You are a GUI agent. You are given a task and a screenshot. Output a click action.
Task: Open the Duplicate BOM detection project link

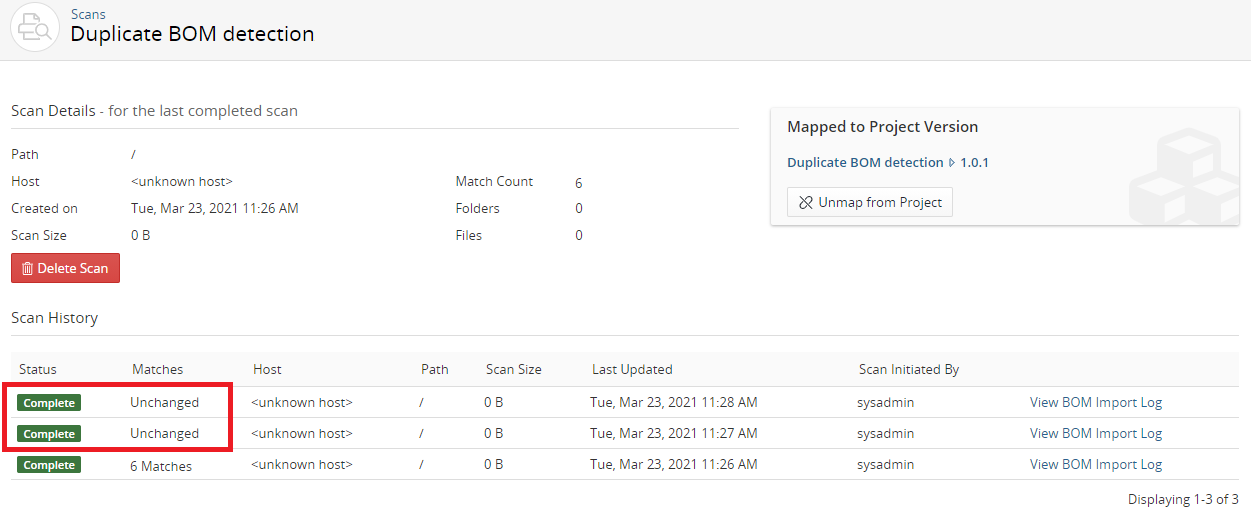click(865, 162)
